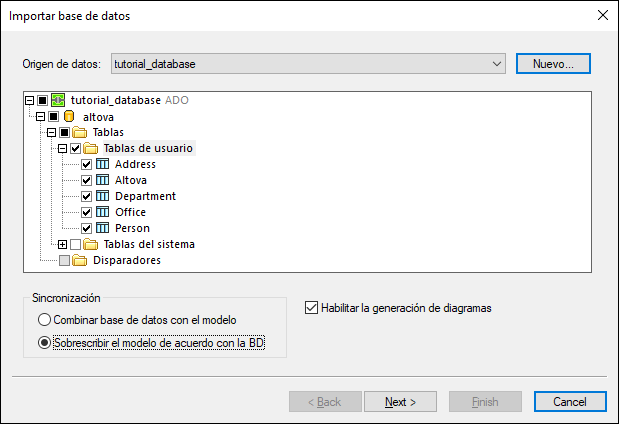
Task: Uncheck the Office table checkbox
Action: [87, 212]
